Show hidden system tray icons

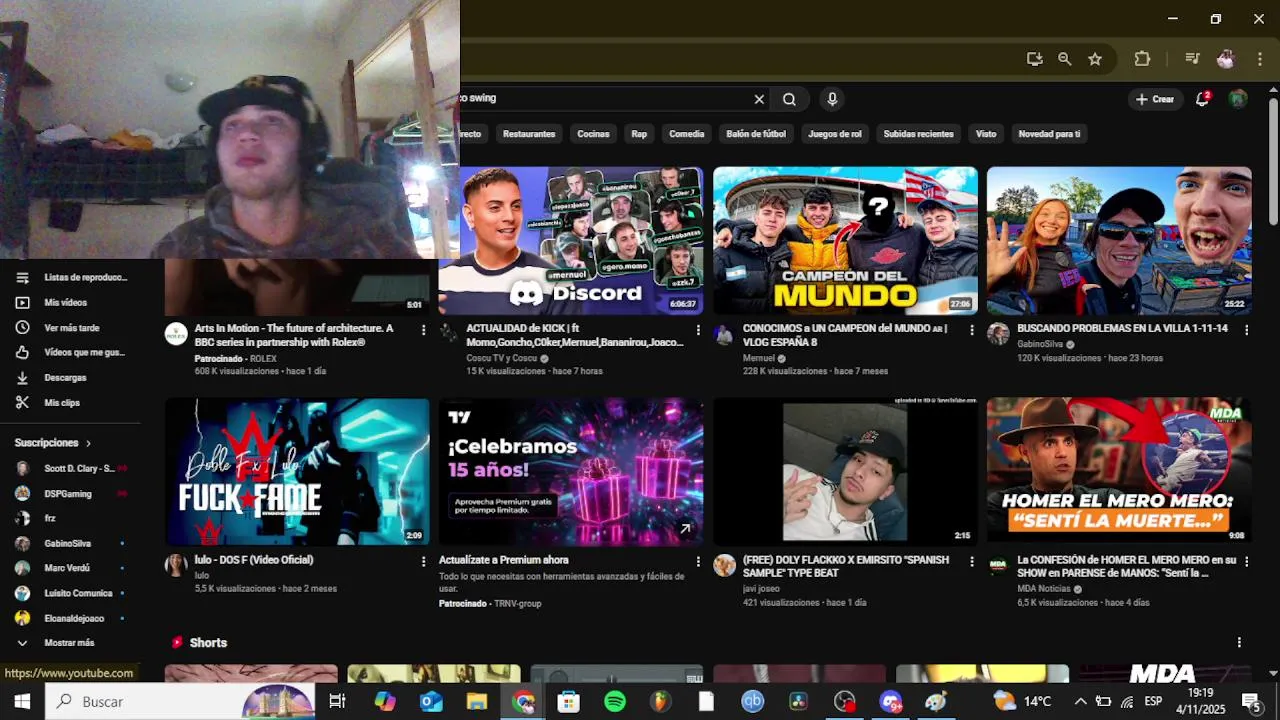(1080, 701)
